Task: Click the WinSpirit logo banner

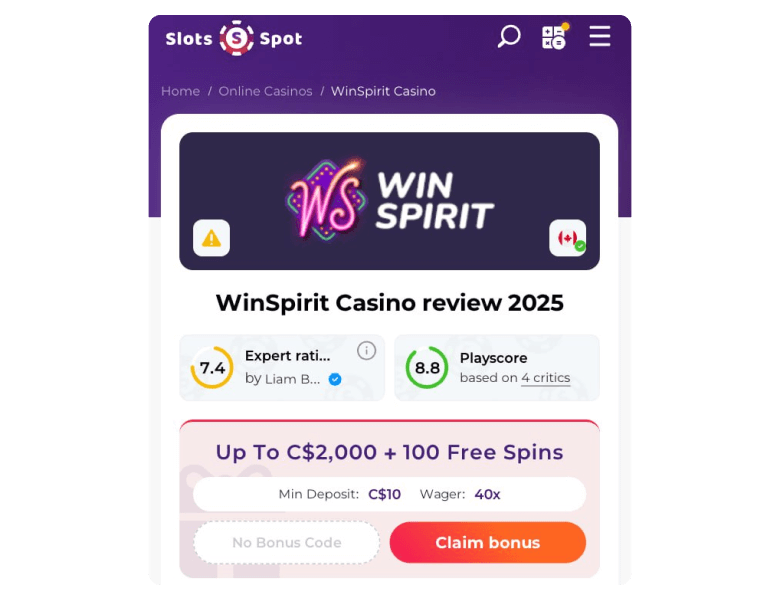Action: pos(390,201)
